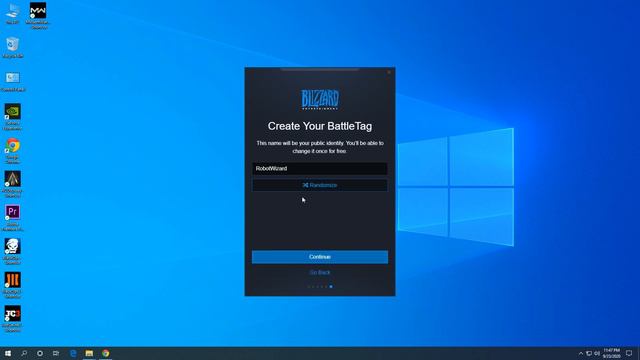Image resolution: width=640 pixels, height=360 pixels.
Task: Open taskbar Search
Action: [x=24, y=353]
